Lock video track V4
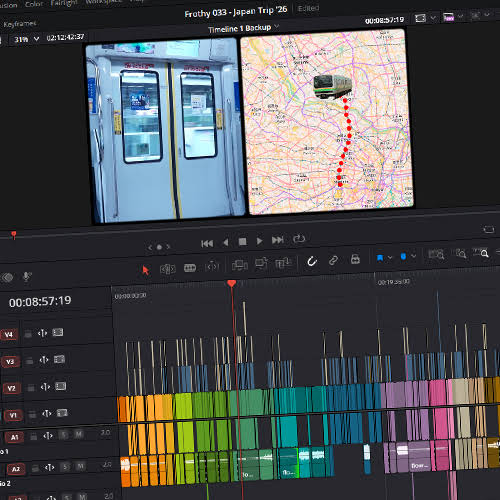Viewport: 500px width, 500px height. tap(28, 334)
